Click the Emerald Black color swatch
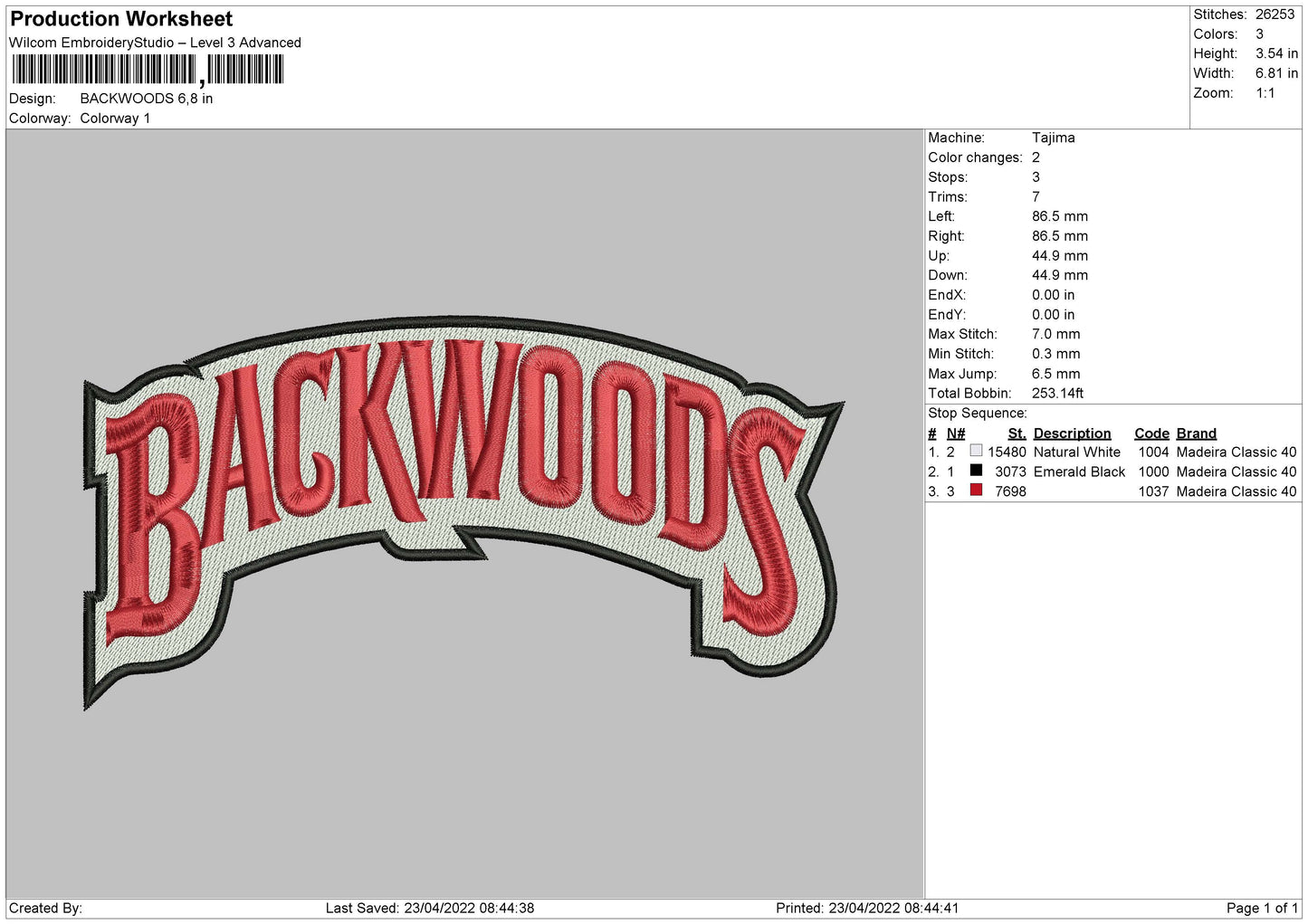The image size is (1308, 924). coord(976,471)
